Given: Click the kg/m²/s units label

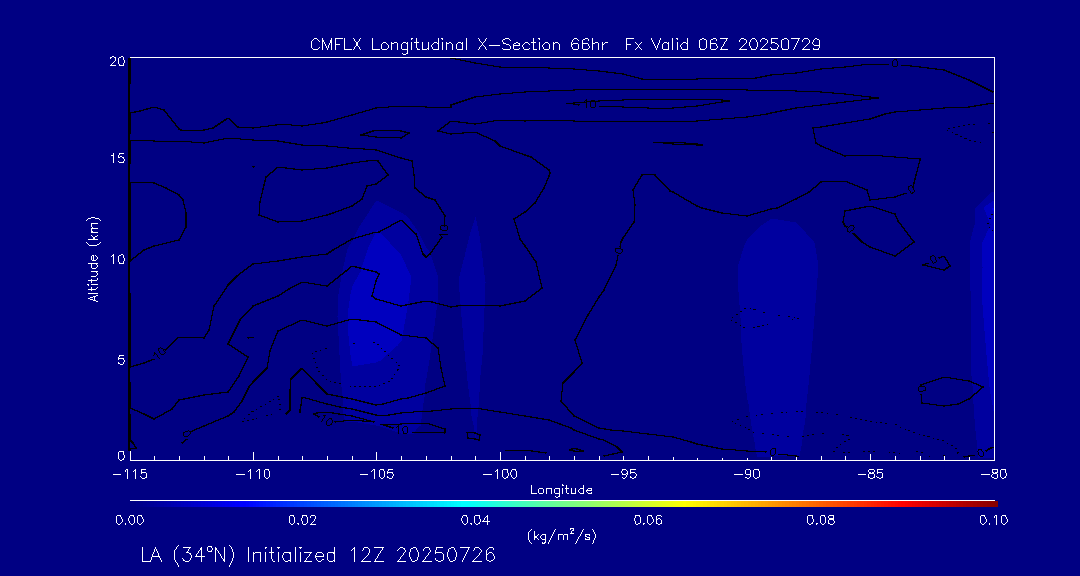Looking at the screenshot, I should pos(562,536).
